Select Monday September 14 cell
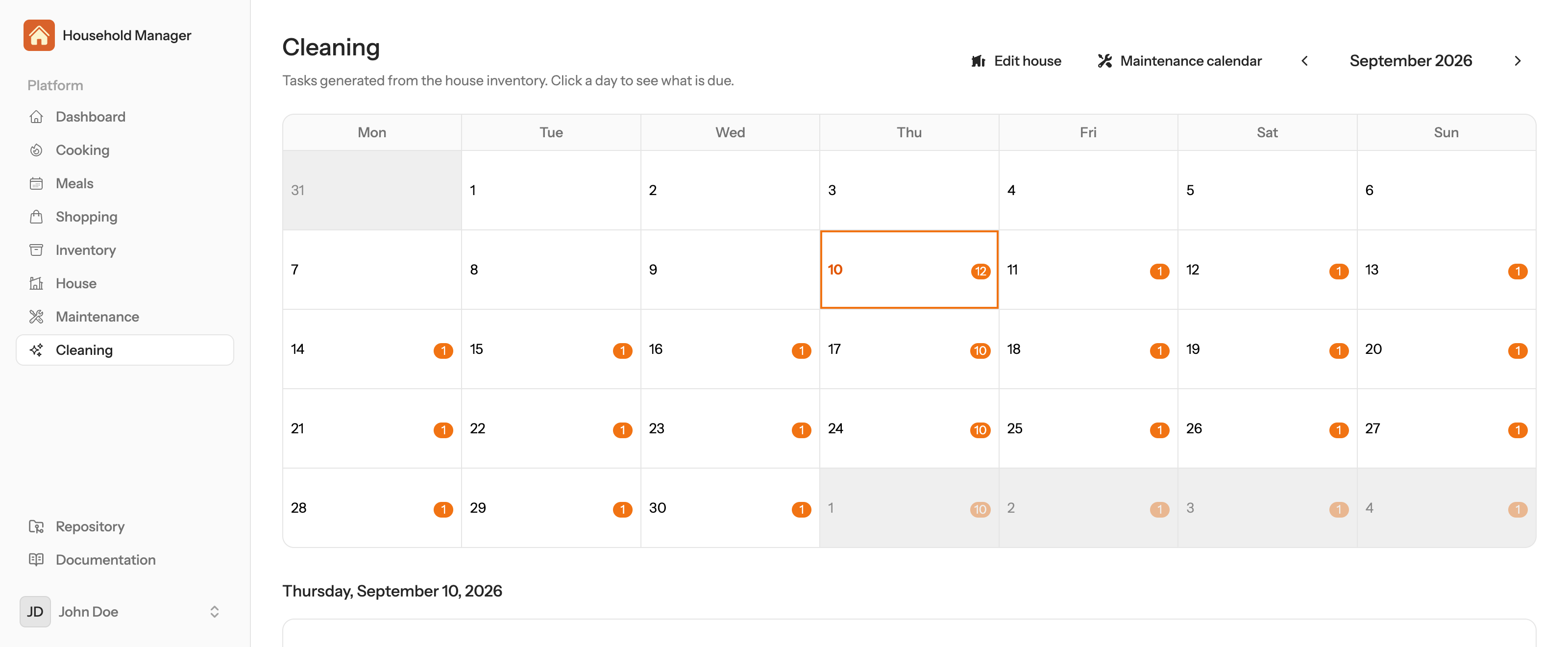1568x647 pixels. tap(372, 349)
